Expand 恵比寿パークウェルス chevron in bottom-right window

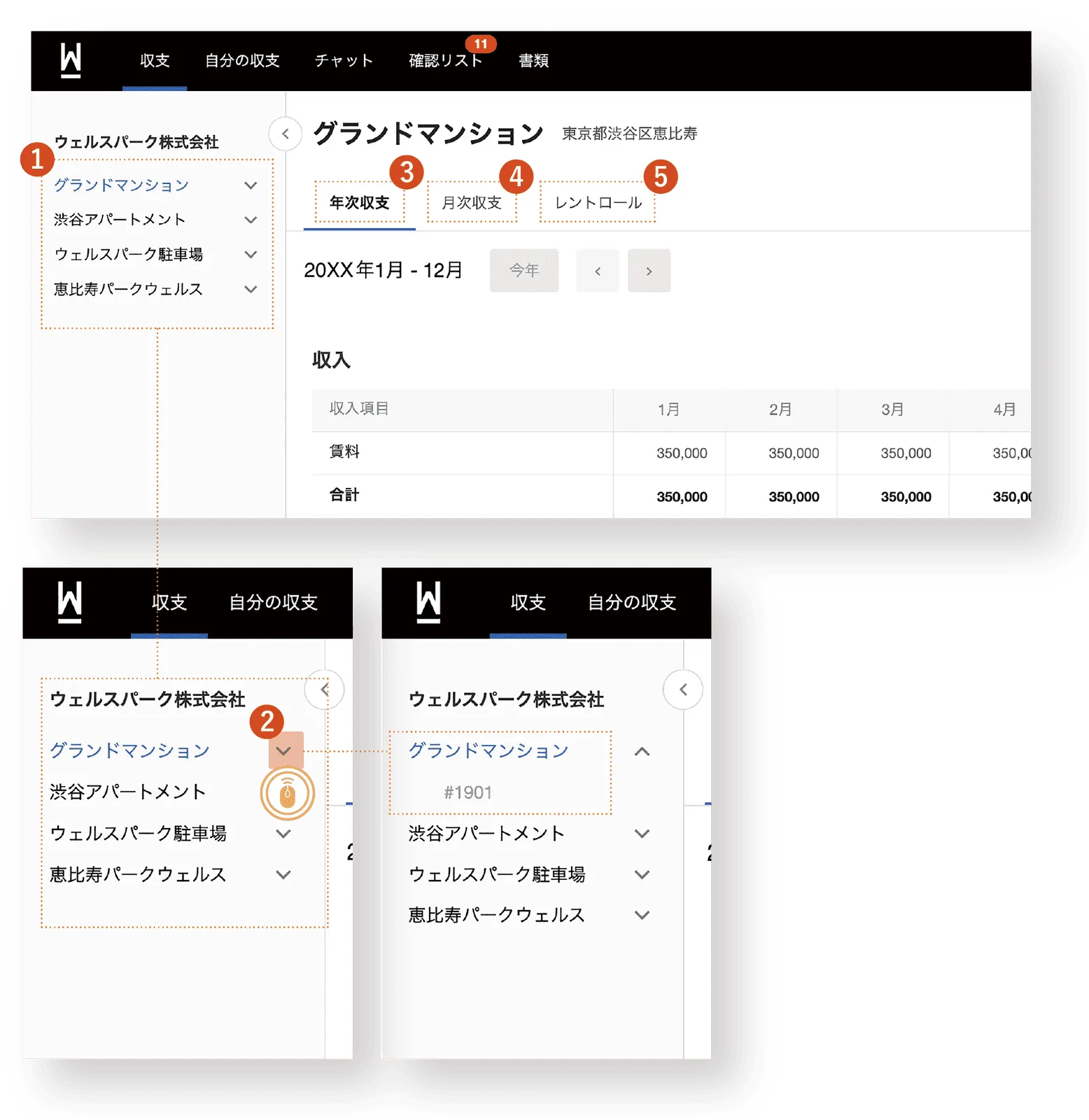point(642,916)
